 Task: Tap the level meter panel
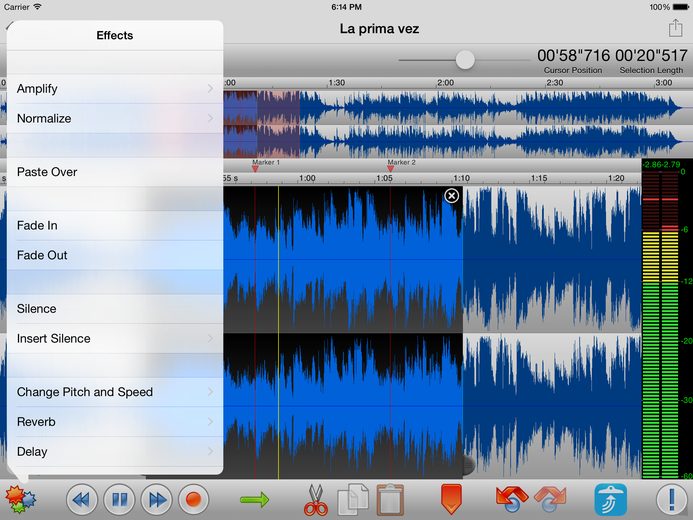667,319
